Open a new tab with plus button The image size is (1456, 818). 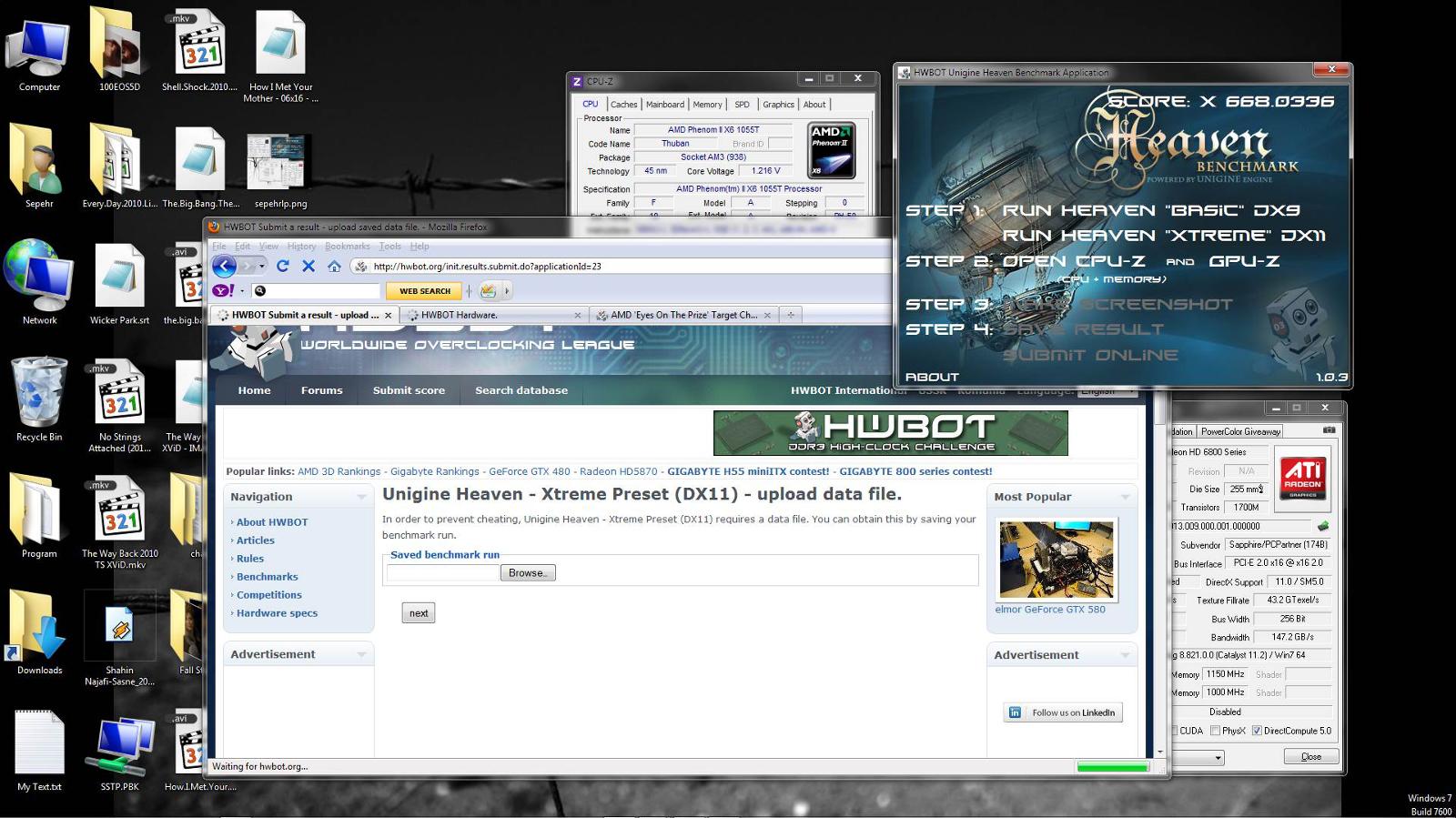click(791, 315)
